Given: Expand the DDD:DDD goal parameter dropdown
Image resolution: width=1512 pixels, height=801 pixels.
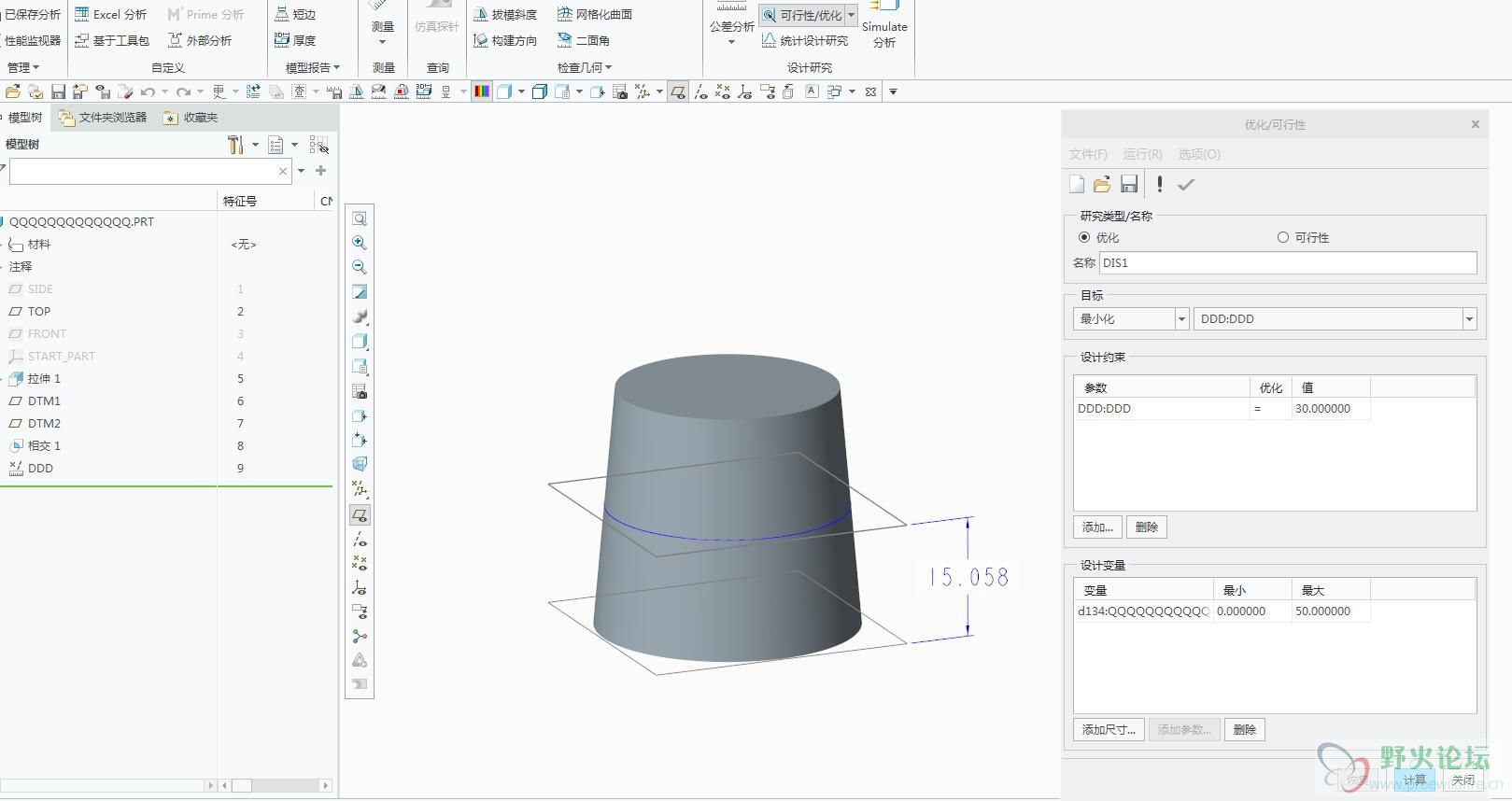Looking at the screenshot, I should 1468,319.
